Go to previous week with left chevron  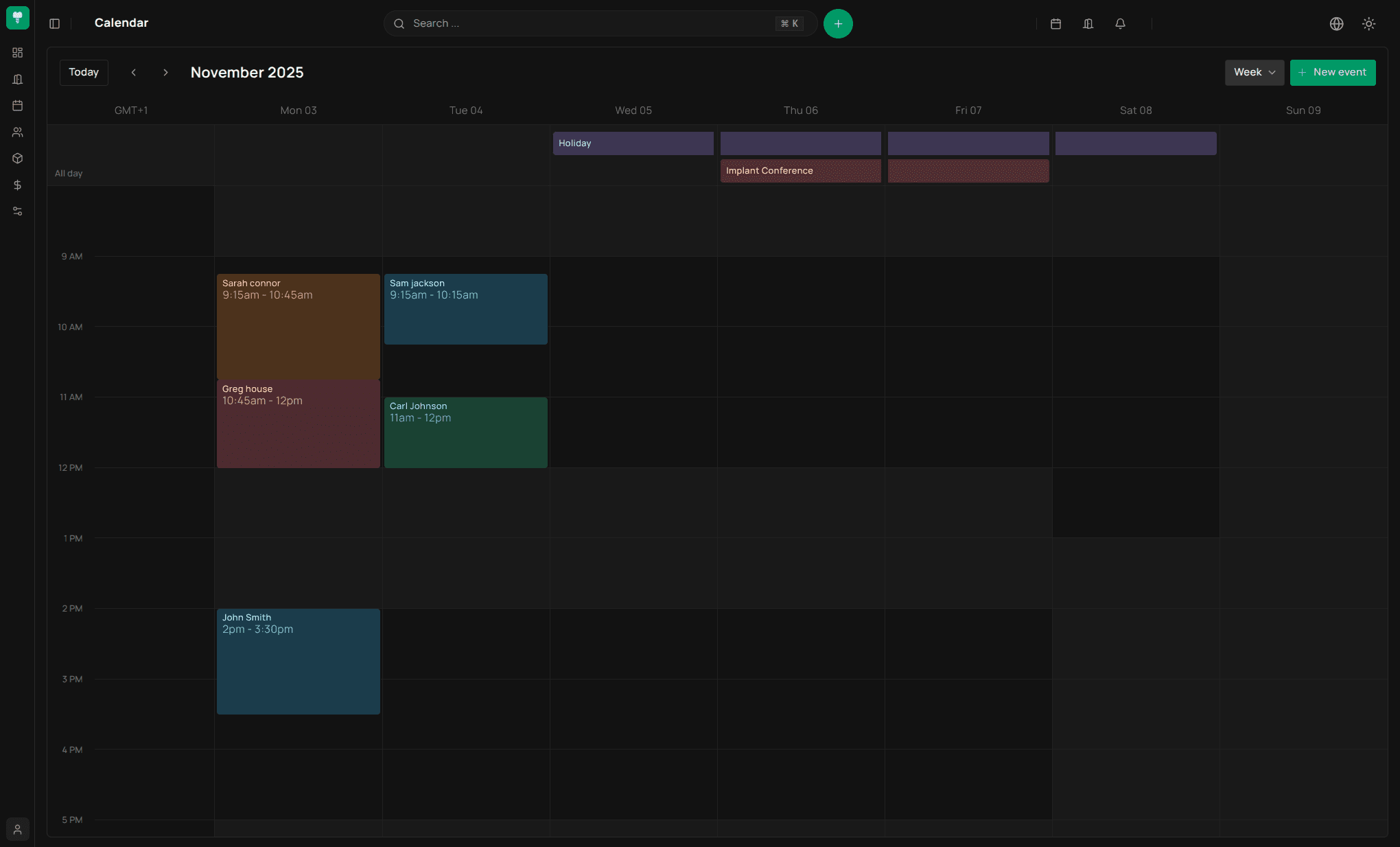point(134,72)
